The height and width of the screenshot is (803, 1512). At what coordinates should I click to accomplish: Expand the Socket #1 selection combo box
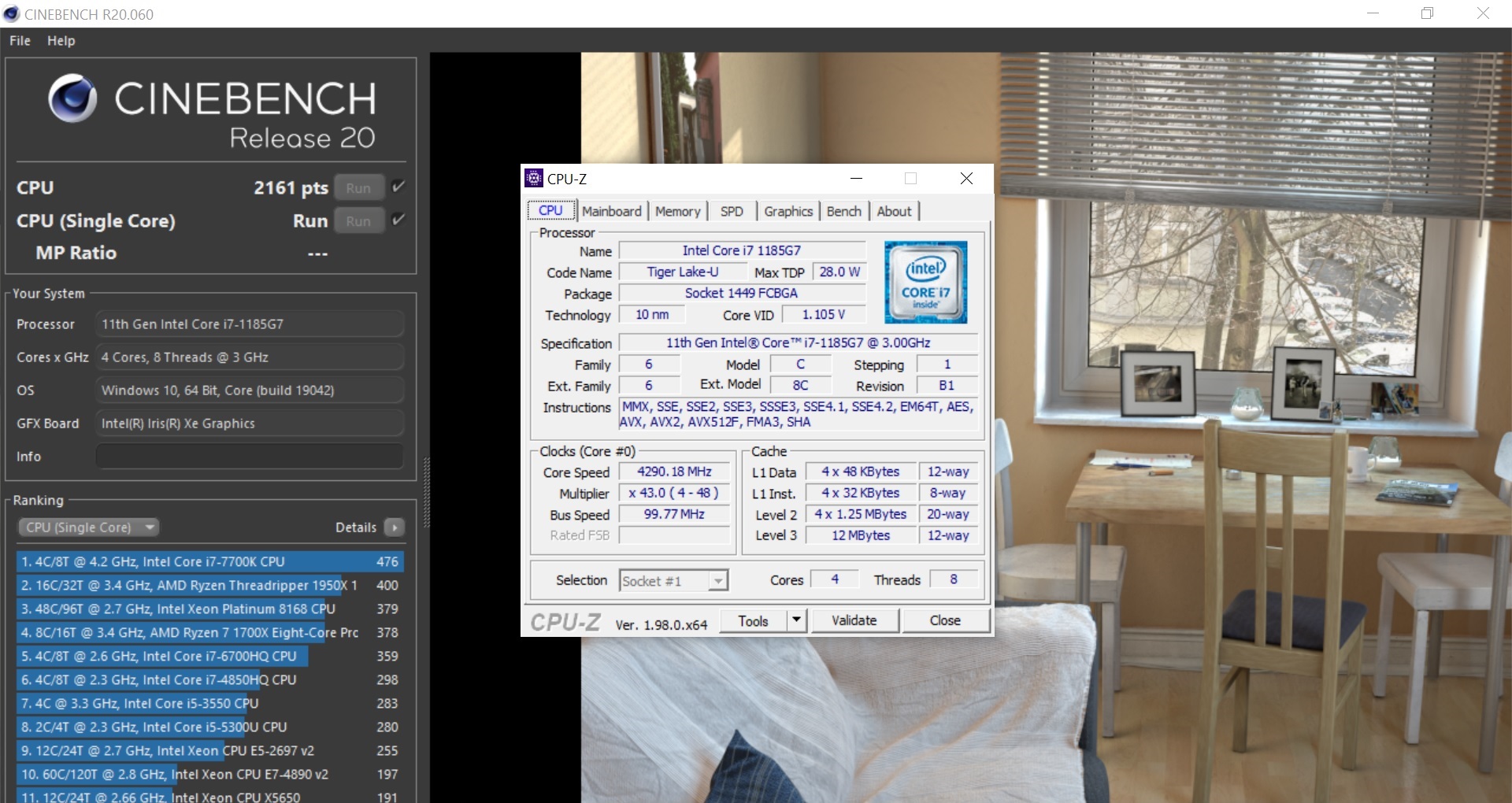pos(717,581)
